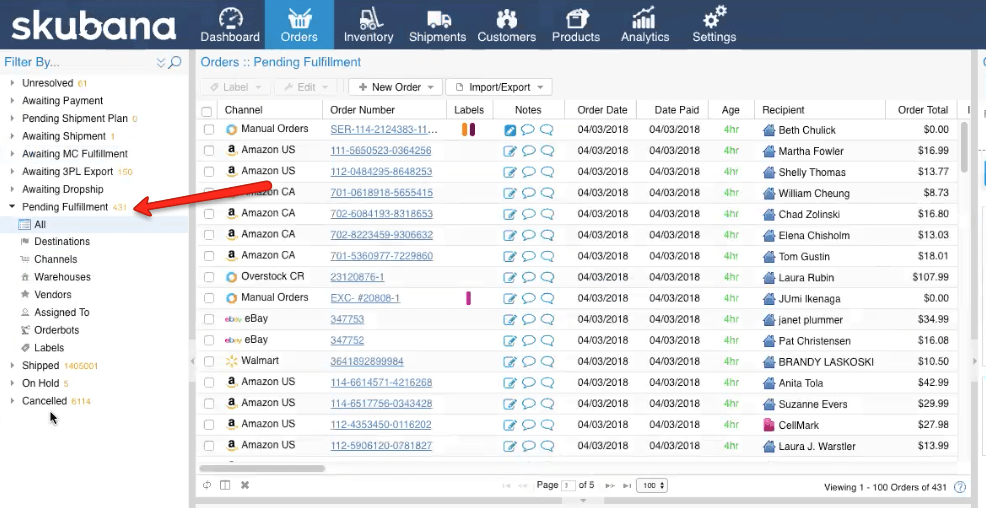Click the Walmart channel icon

[x=231, y=361]
